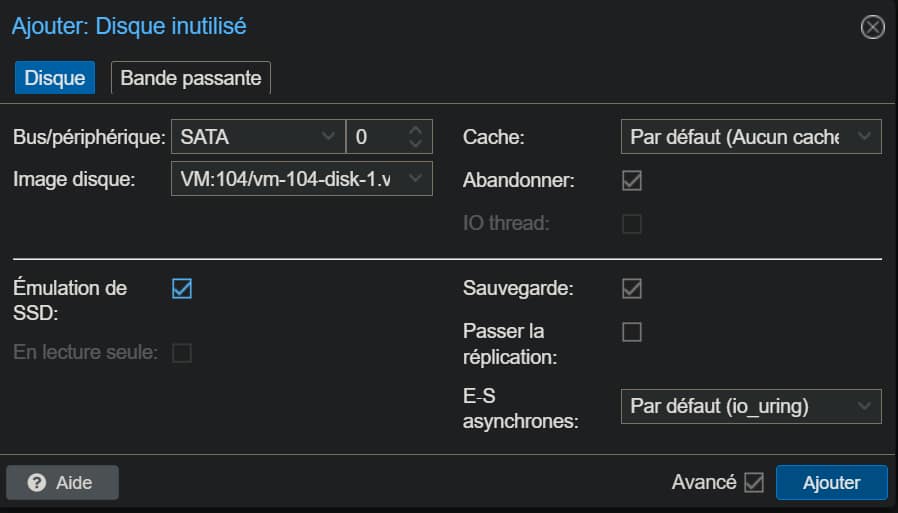Click the Ajouter button

coord(831,483)
